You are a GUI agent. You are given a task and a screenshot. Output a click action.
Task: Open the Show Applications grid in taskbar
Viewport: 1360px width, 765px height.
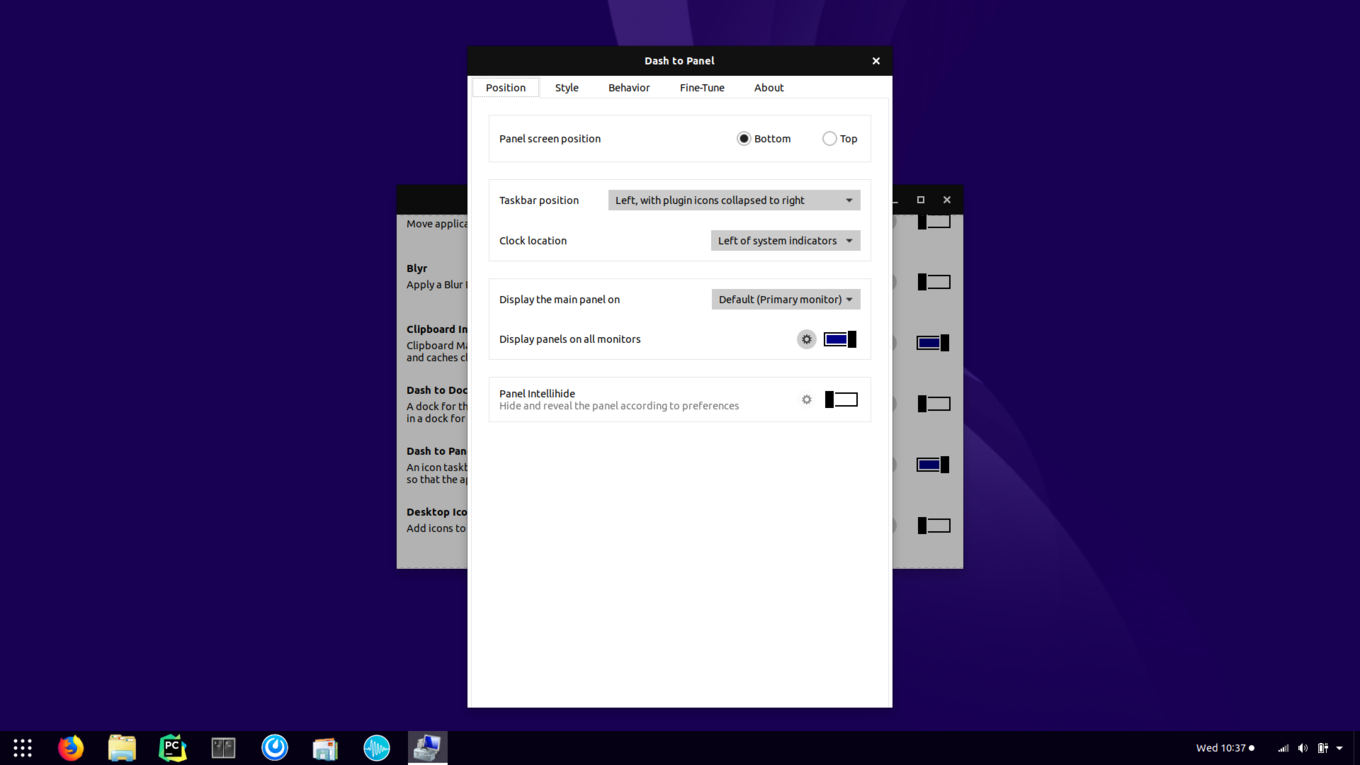[x=22, y=748]
